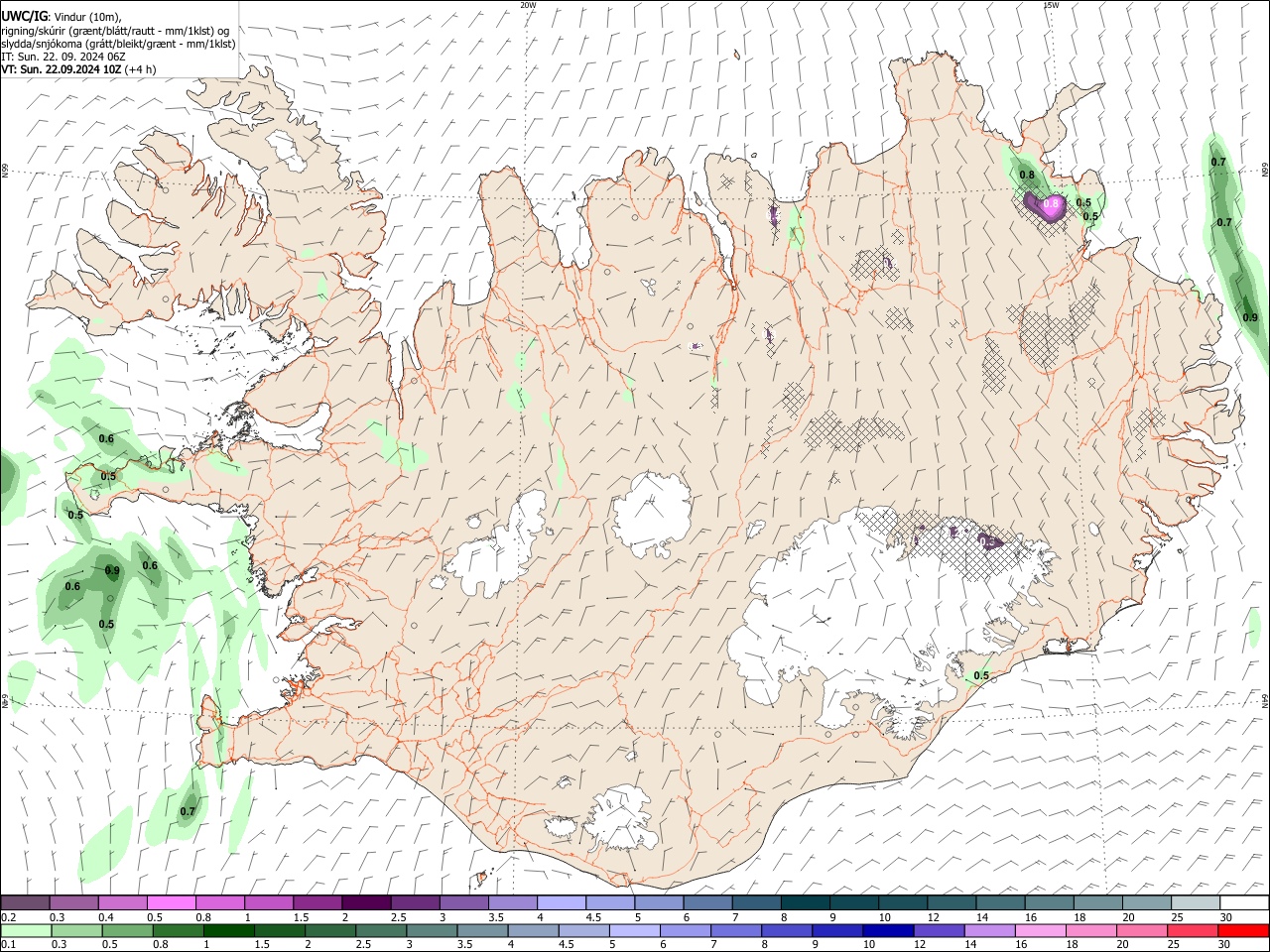Select darkest green 1–1.5 swatch in rain scale
Image resolution: width=1270 pixels, height=952 pixels.
[229, 930]
